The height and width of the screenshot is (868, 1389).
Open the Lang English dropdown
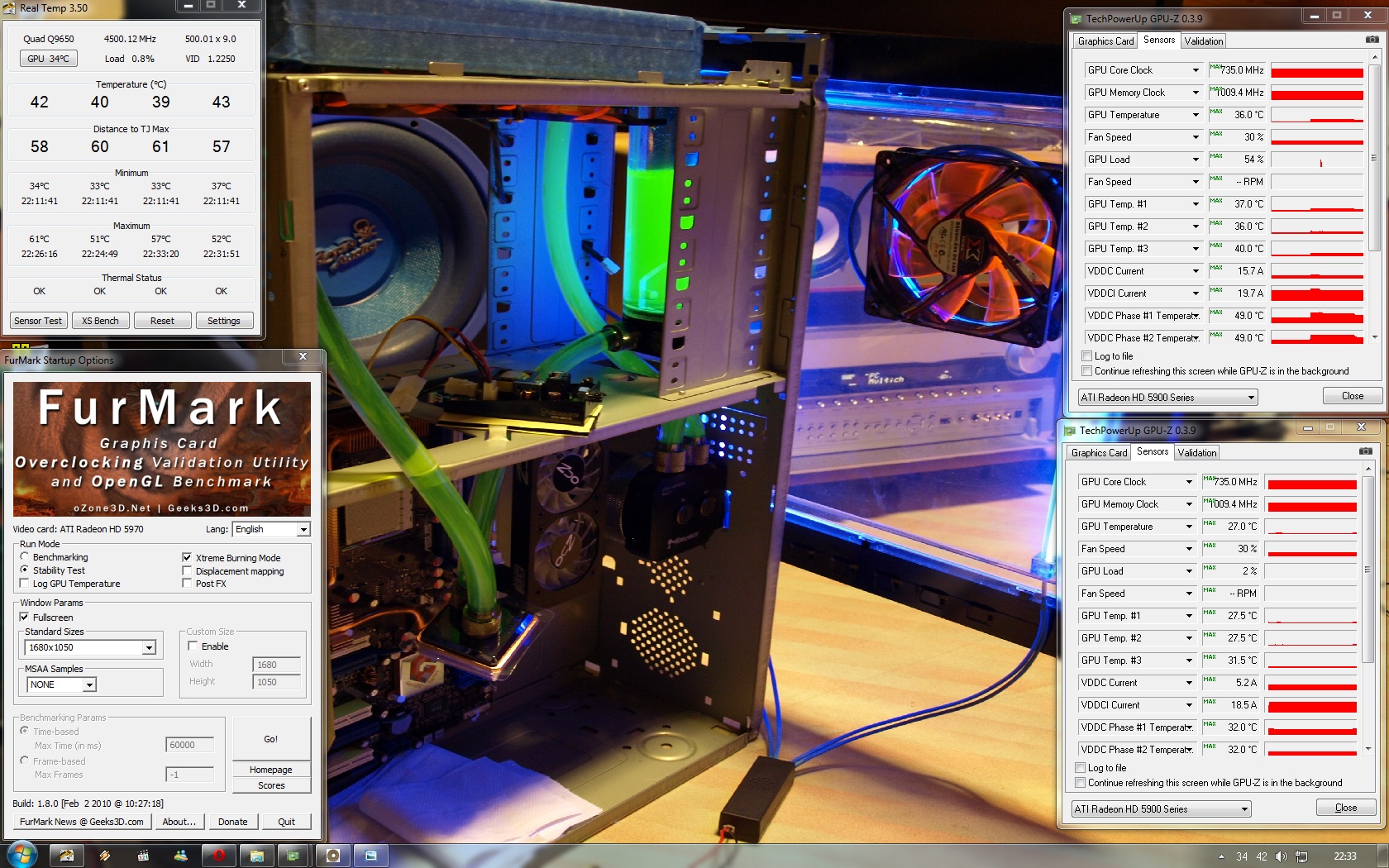click(x=271, y=529)
